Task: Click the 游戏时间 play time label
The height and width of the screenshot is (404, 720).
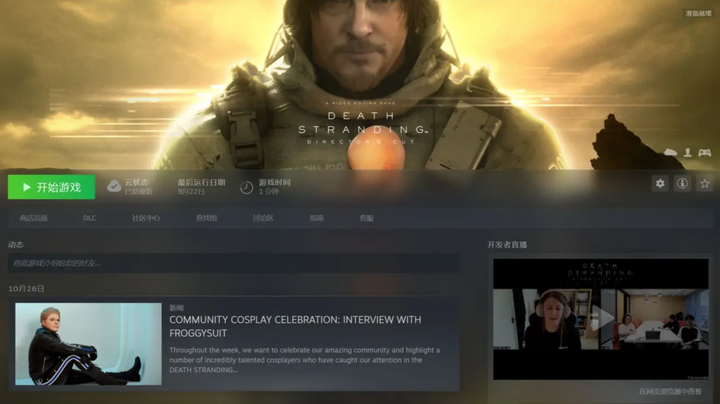Action: [275, 182]
